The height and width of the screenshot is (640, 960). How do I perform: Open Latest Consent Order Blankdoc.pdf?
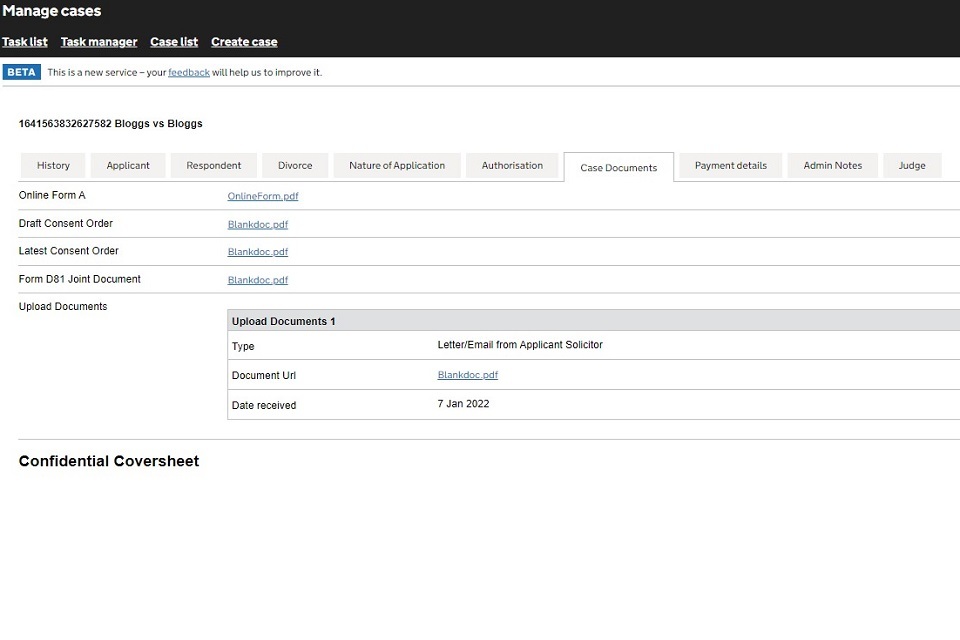point(258,252)
